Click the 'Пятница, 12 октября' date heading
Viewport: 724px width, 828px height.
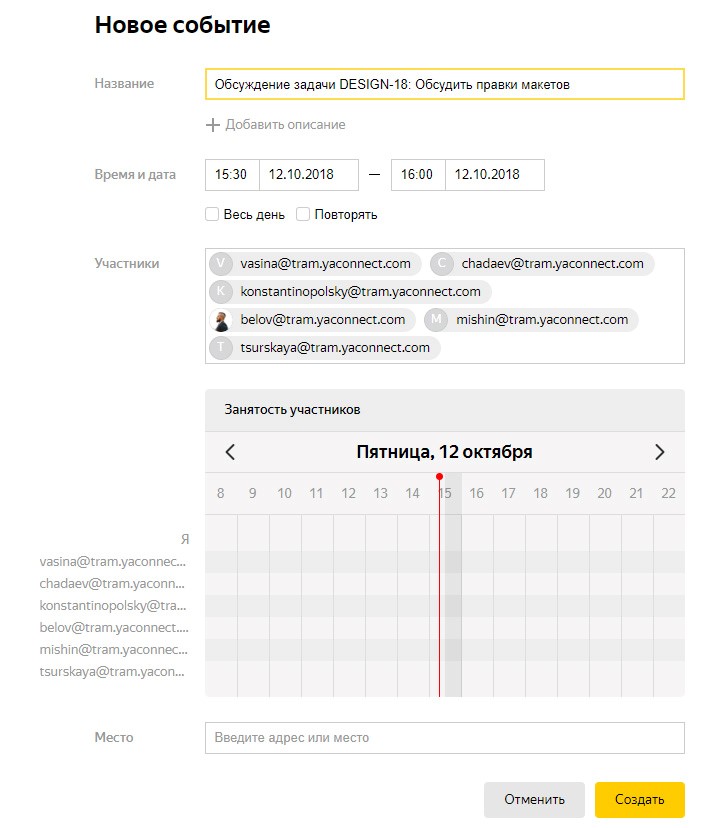(x=445, y=452)
